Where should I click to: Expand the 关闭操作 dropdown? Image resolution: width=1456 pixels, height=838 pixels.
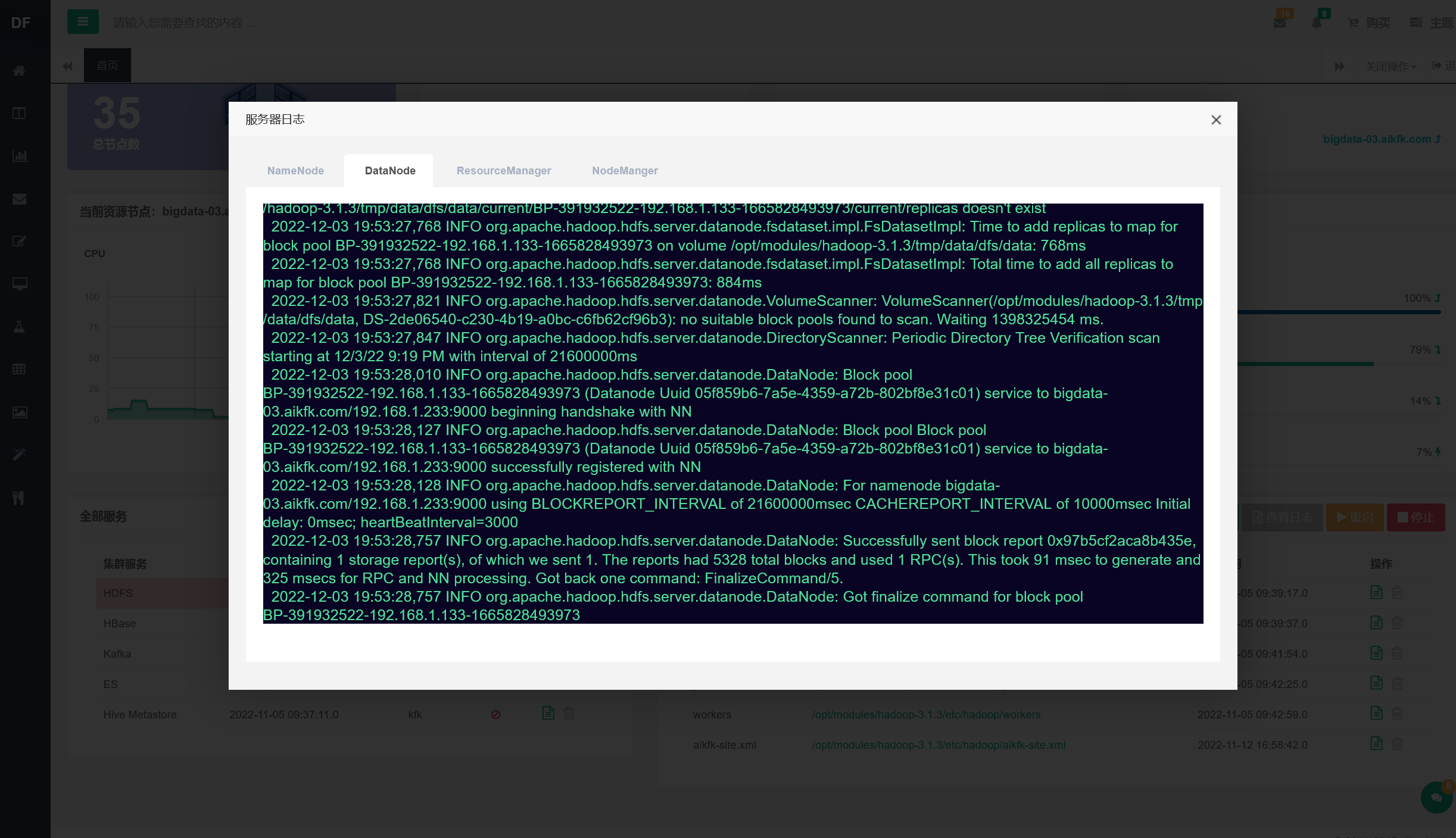1390,66
